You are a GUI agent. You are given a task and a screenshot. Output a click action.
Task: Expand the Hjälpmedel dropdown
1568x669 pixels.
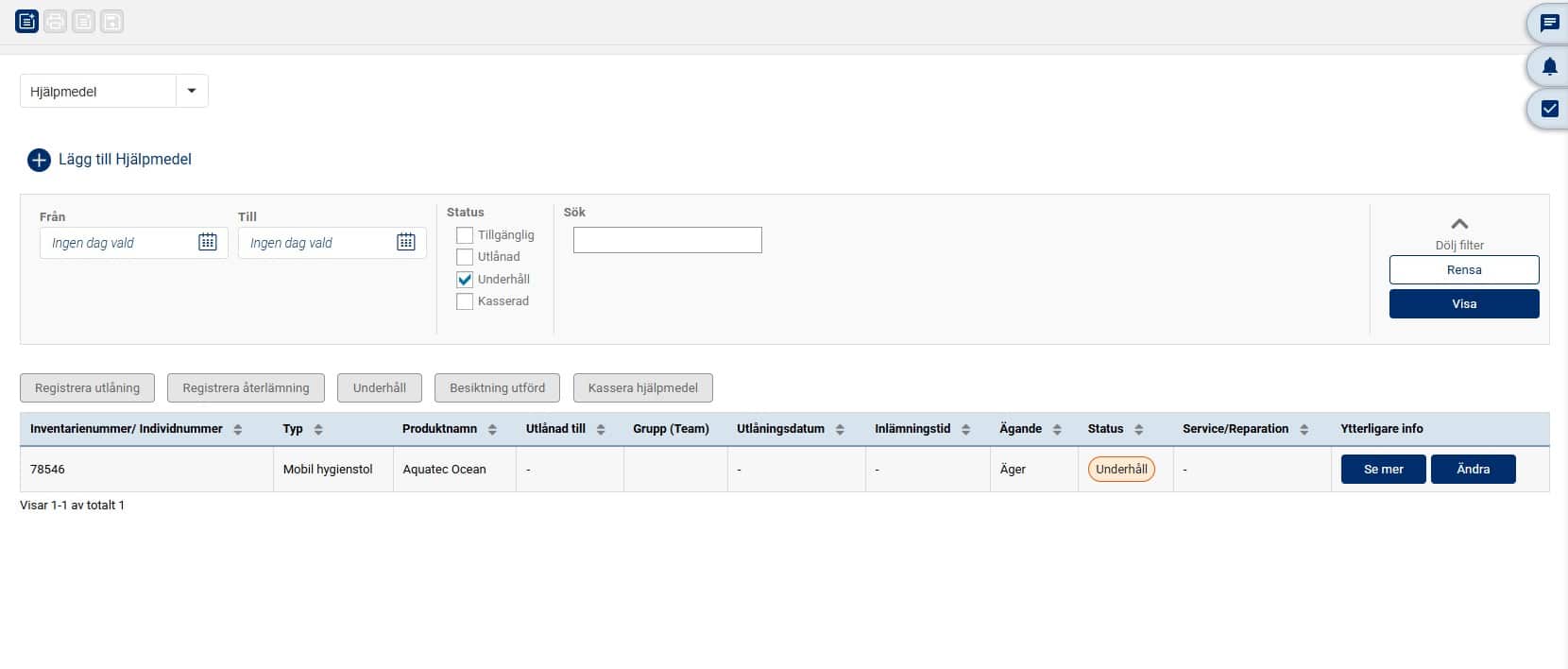pos(192,92)
